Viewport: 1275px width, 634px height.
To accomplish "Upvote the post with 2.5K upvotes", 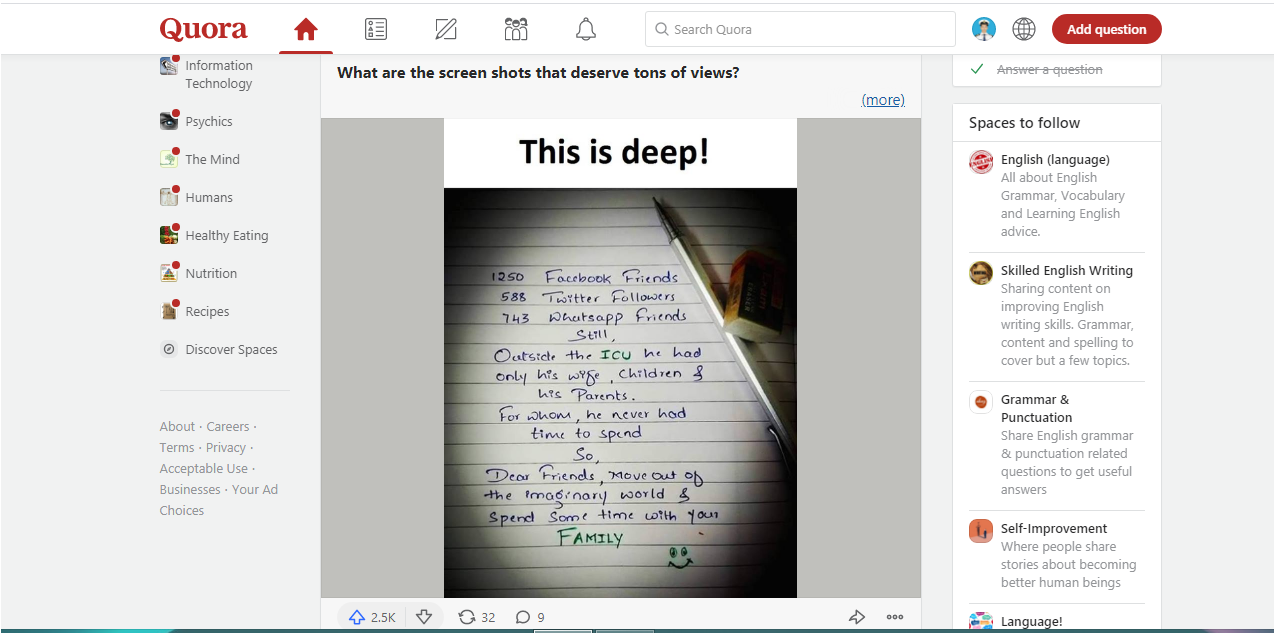I will click(x=371, y=617).
